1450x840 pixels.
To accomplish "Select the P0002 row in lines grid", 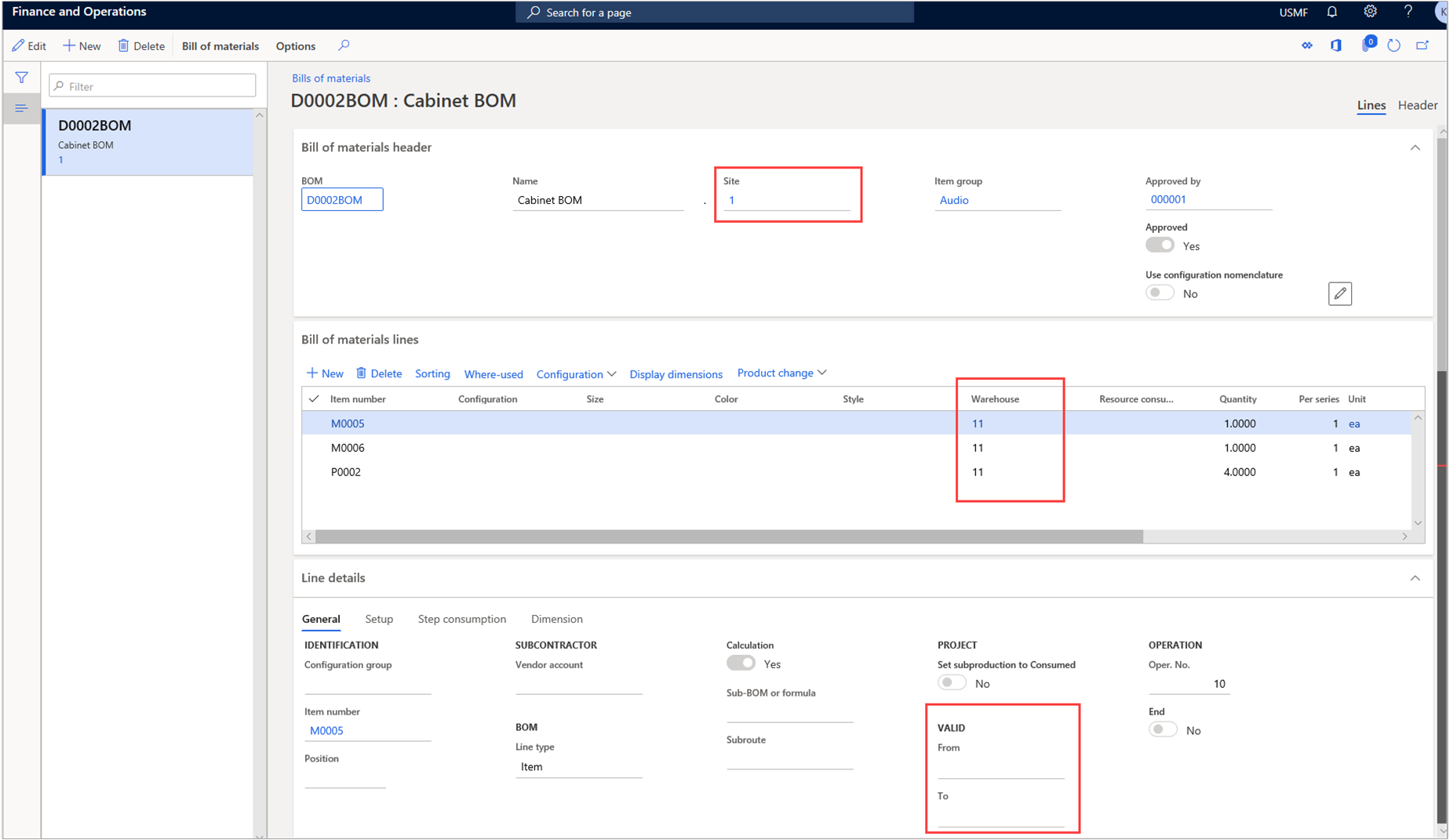I will 856,472.
